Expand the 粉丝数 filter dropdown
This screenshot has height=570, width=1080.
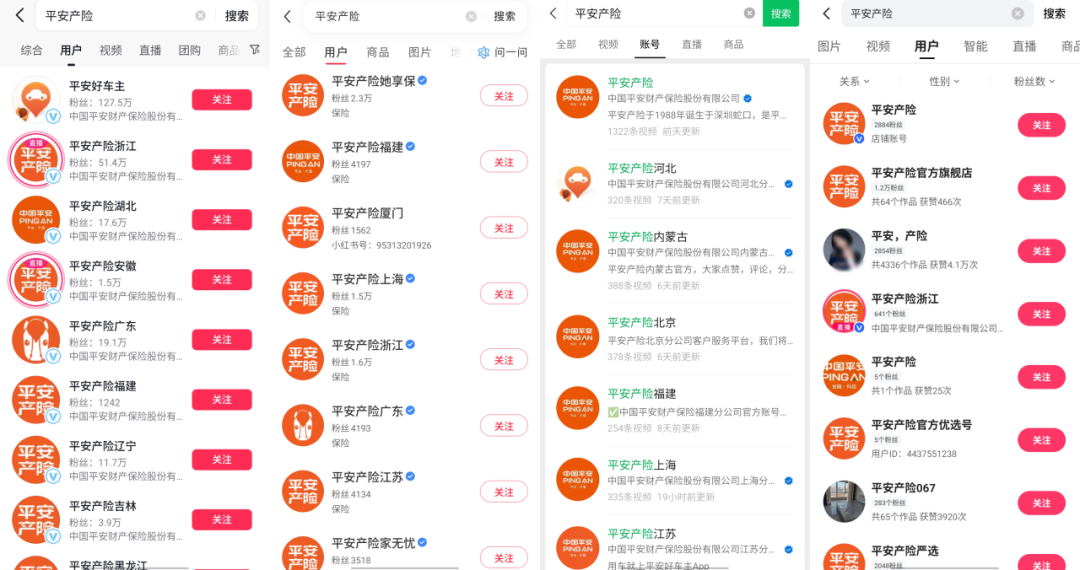pos(1034,81)
